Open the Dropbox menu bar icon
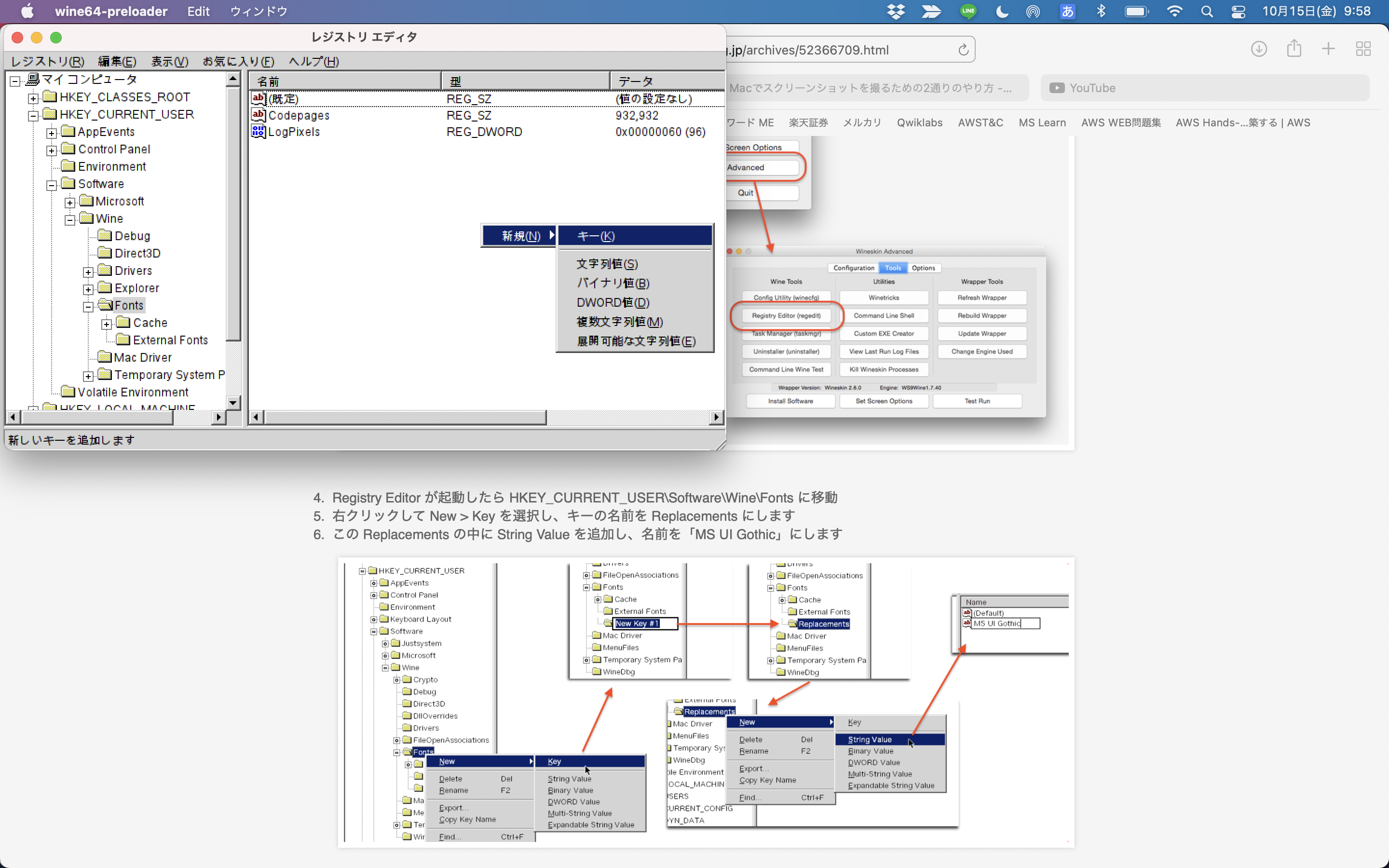Screen dimensions: 1389x868 tap(896, 12)
